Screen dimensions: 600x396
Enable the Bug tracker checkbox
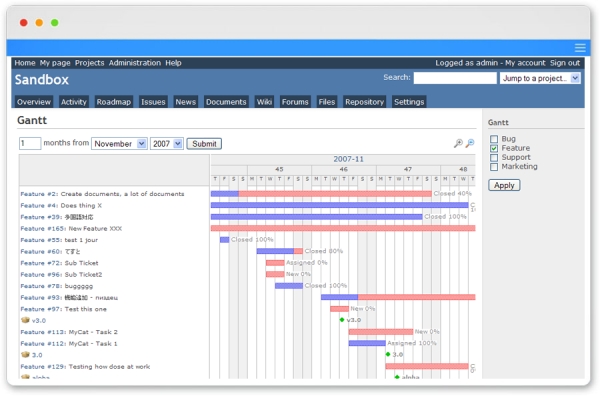pos(494,139)
